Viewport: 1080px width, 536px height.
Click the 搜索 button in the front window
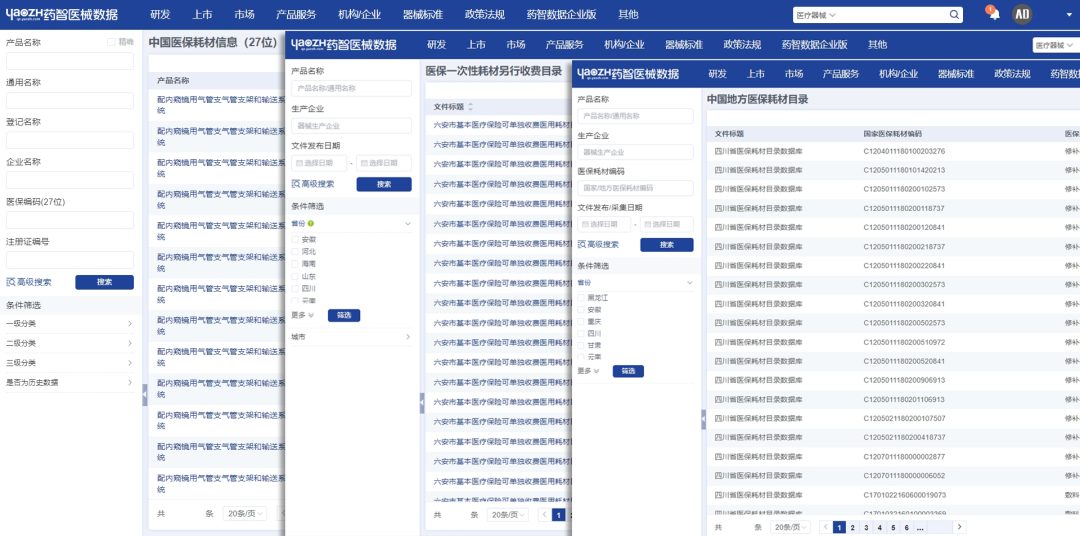pos(667,245)
